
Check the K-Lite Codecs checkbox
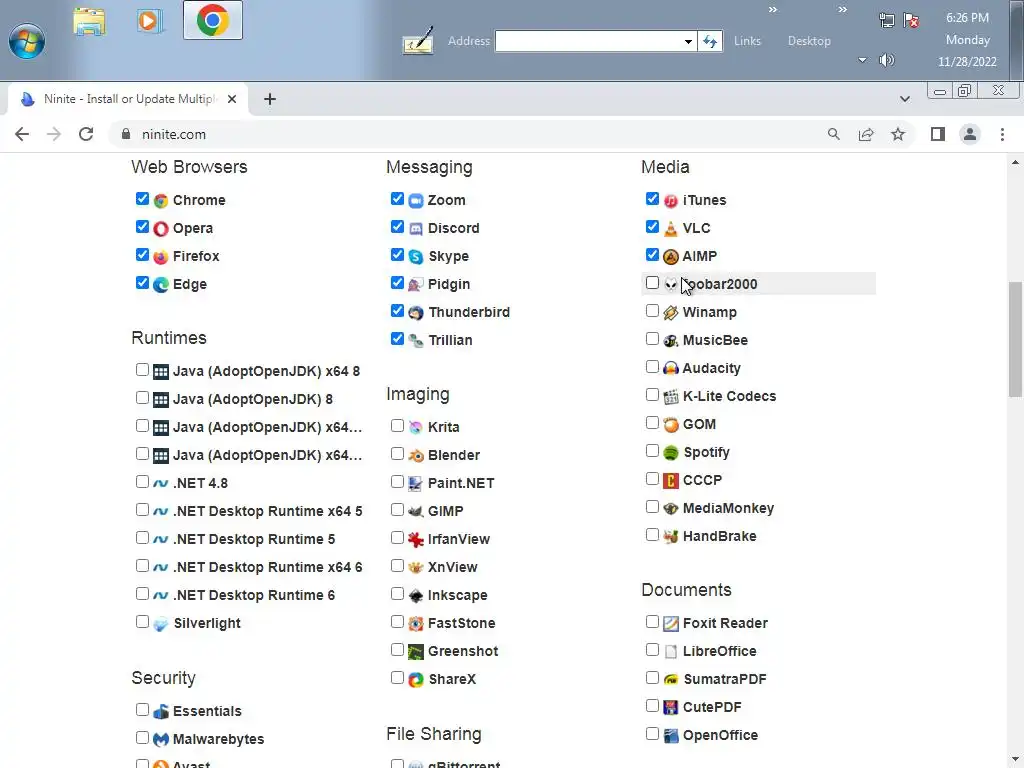click(x=652, y=395)
